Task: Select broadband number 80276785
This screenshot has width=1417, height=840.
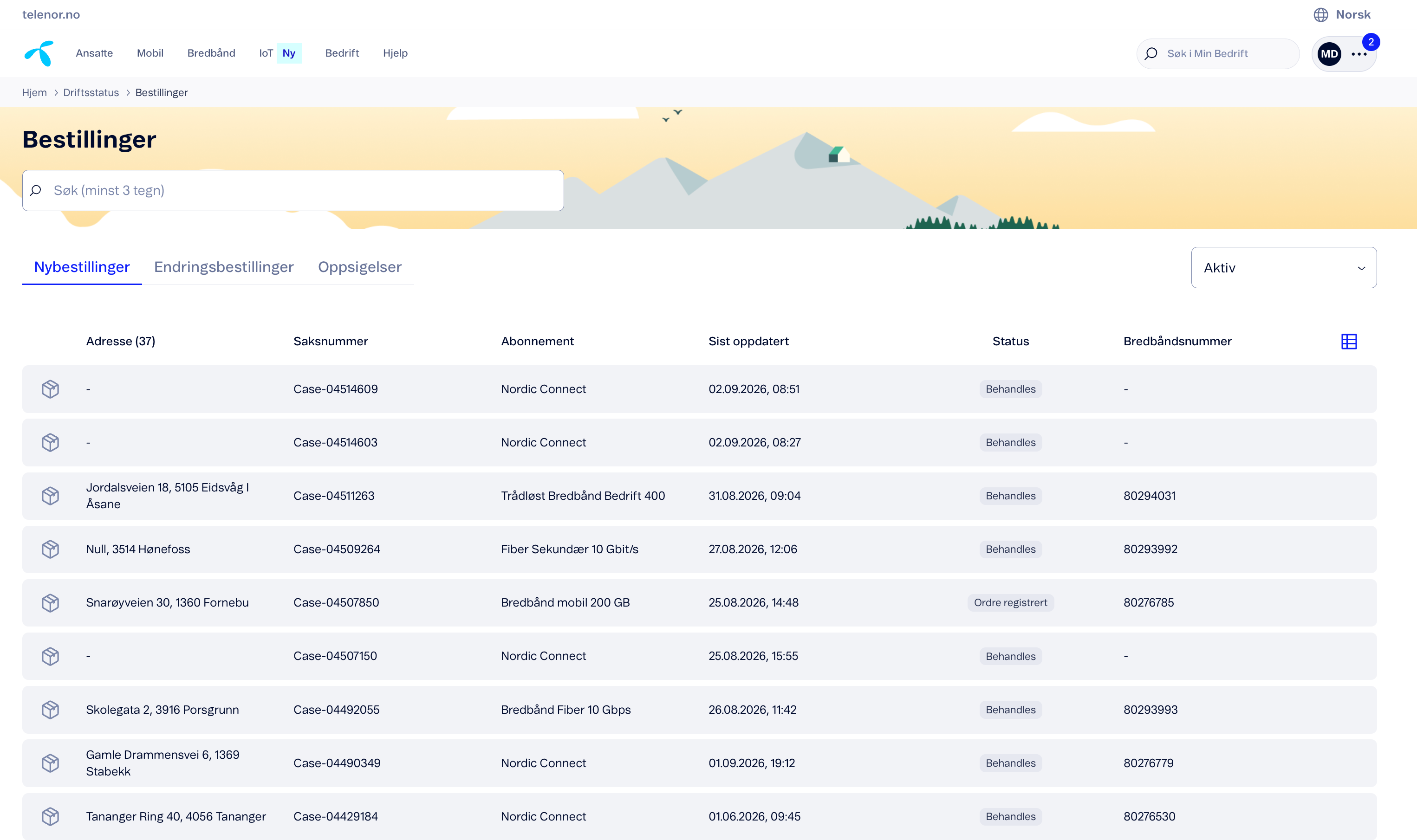Action: click(1149, 603)
